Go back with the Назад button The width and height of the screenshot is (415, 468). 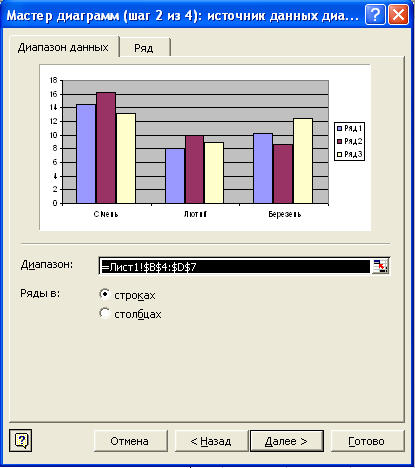coord(211,441)
